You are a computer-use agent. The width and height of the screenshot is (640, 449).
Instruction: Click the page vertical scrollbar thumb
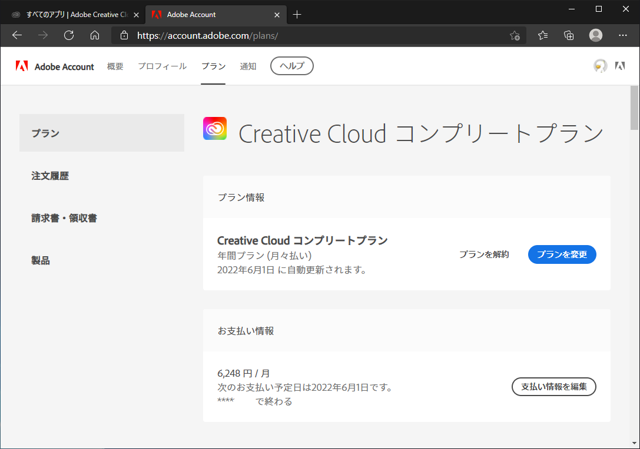click(634, 108)
